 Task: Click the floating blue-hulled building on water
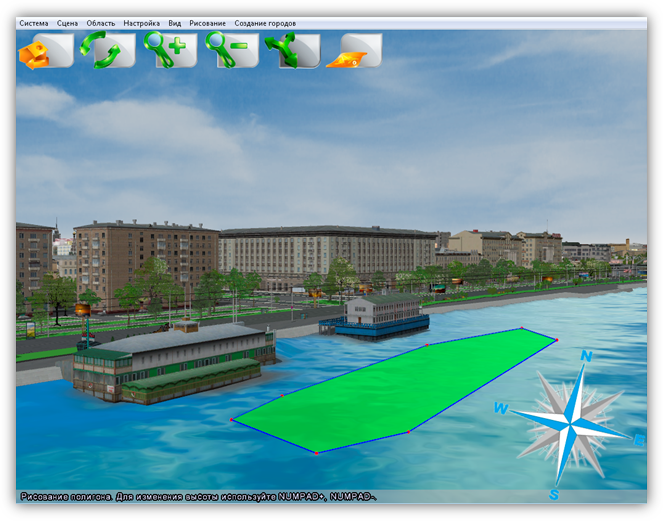[375, 313]
